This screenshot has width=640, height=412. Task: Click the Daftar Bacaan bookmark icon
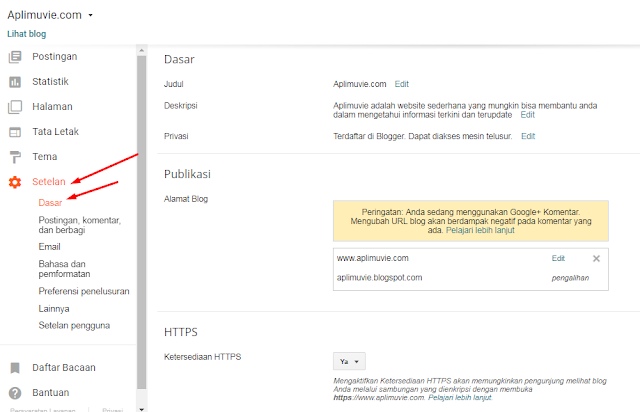tap(15, 368)
